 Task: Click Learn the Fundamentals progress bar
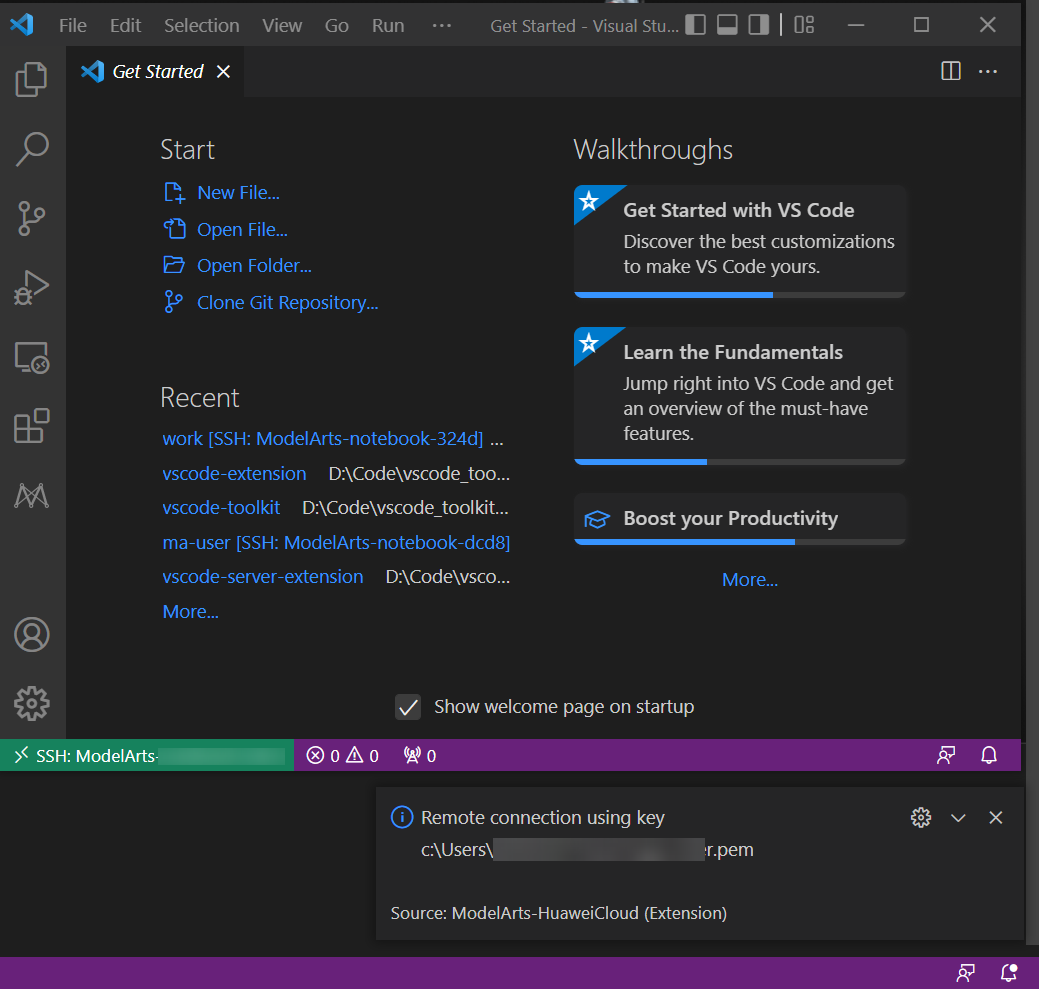(739, 462)
